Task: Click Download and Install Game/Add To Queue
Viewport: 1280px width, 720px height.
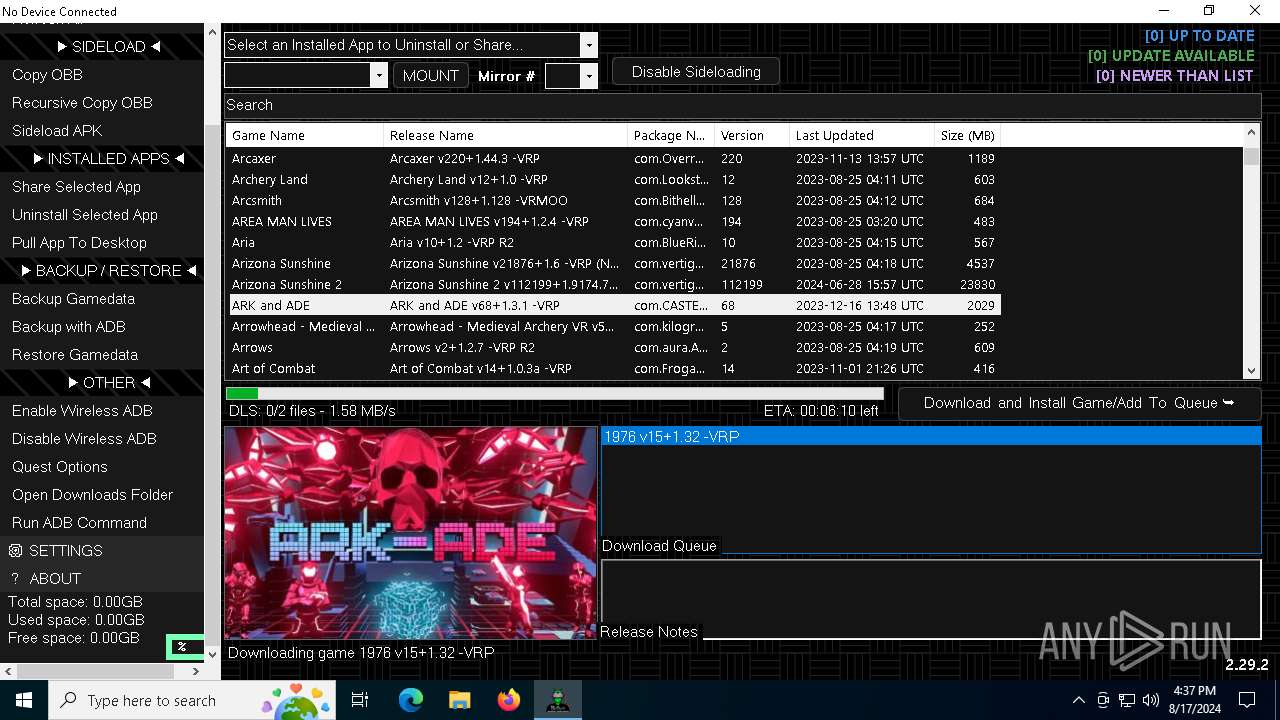Action: click(x=1079, y=403)
